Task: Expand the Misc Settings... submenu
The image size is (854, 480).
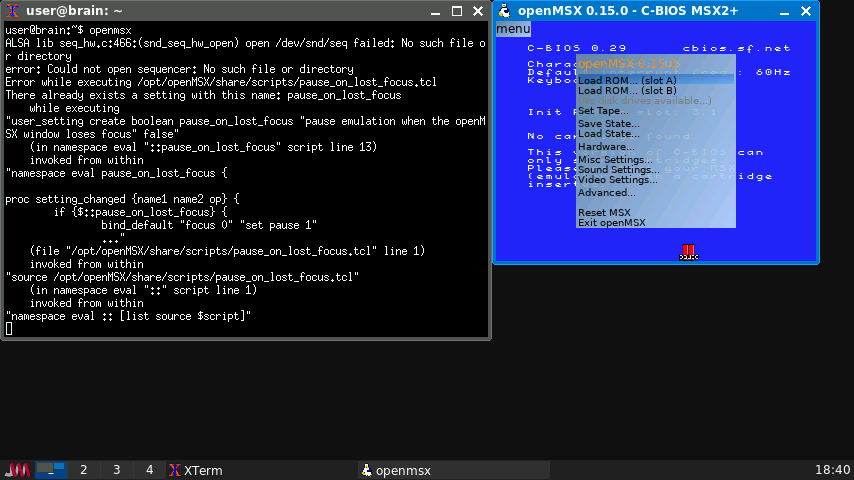Action: (x=615, y=159)
